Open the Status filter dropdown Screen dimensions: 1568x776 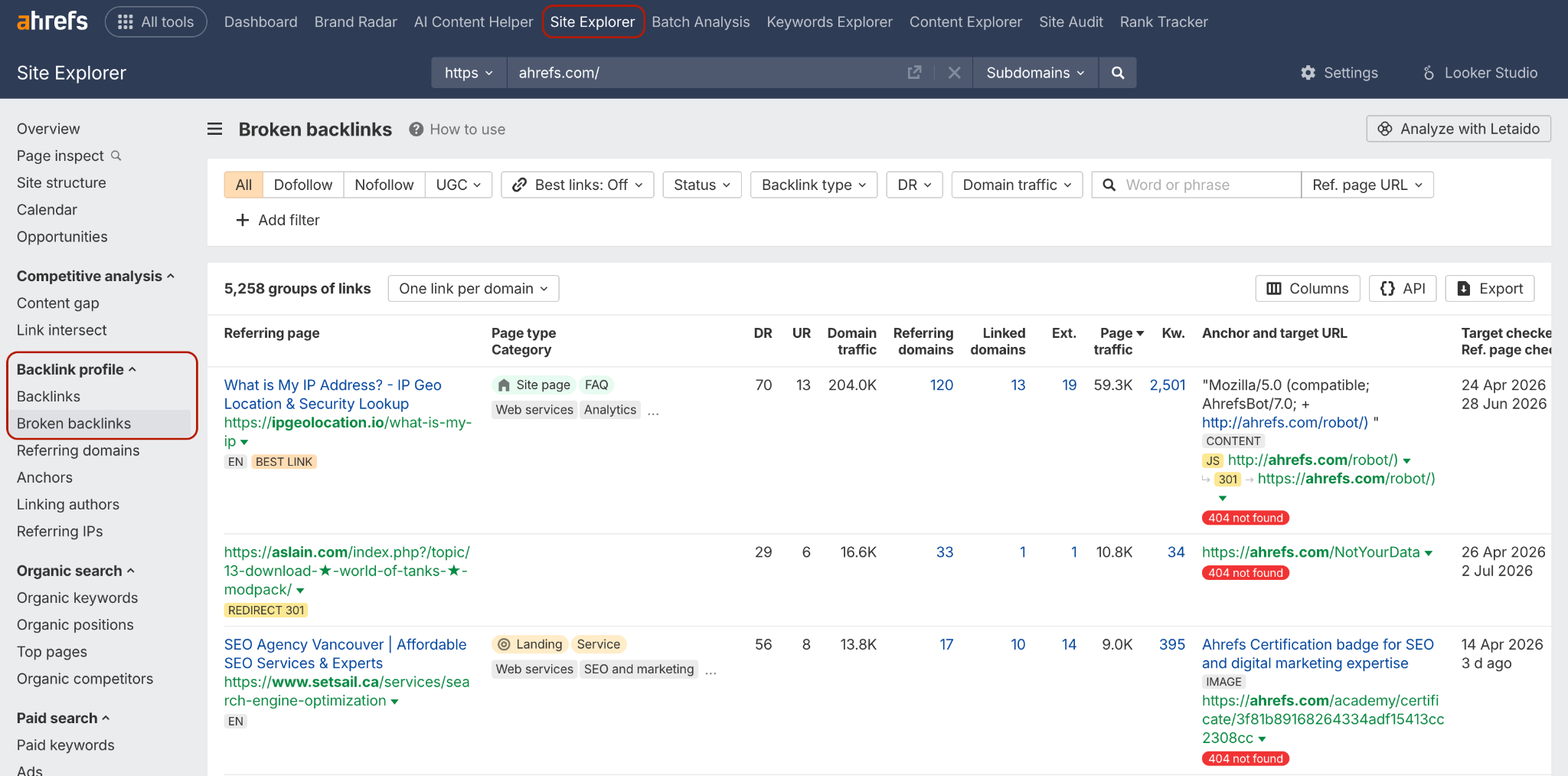(x=702, y=185)
